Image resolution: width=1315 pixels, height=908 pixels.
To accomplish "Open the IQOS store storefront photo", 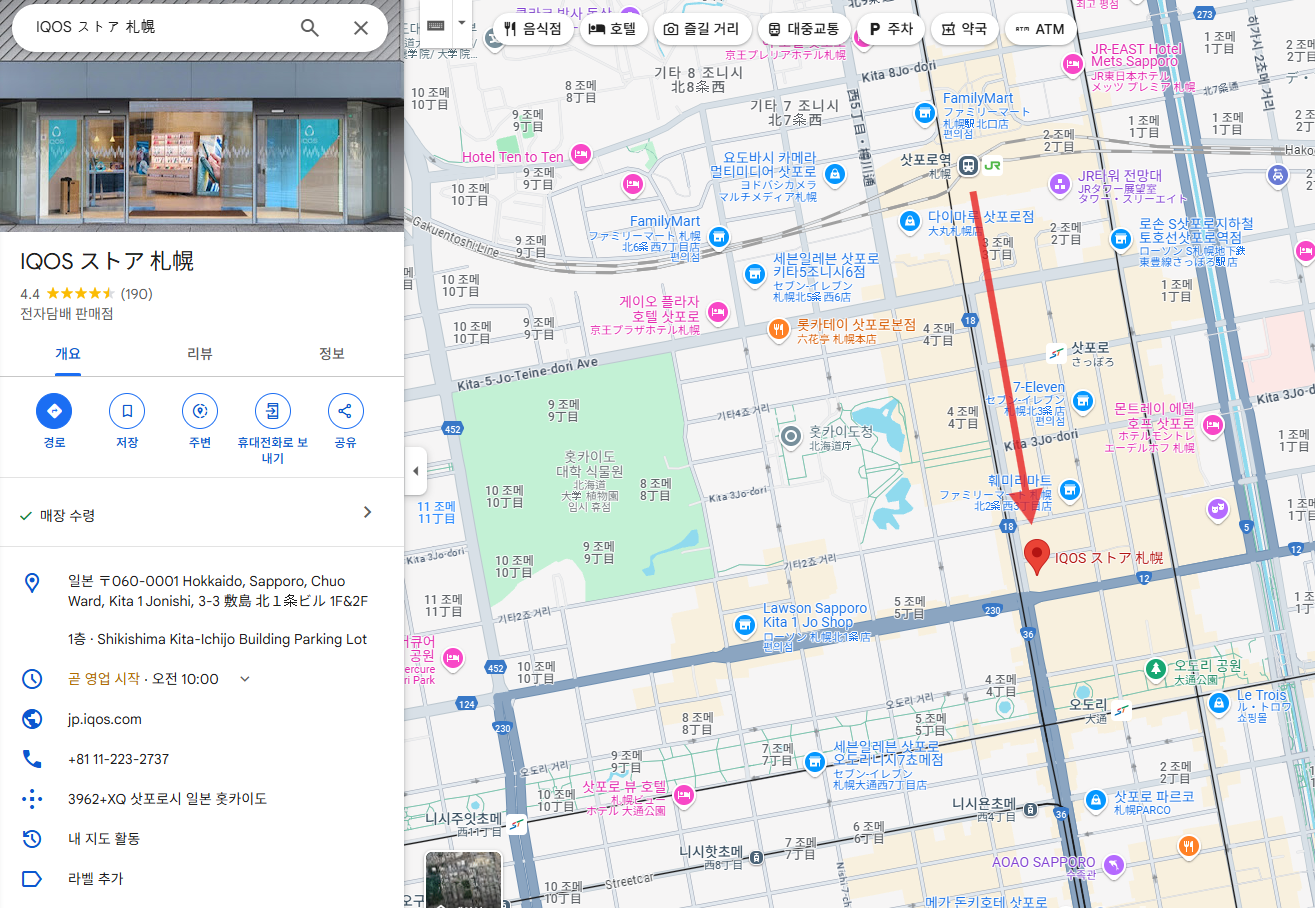I will click(202, 146).
